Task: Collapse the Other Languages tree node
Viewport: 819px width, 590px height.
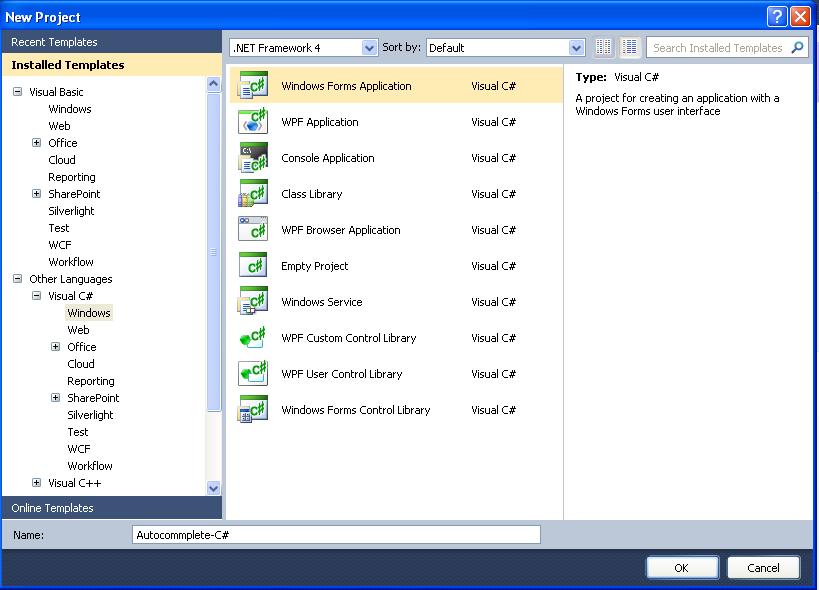Action: [x=18, y=278]
